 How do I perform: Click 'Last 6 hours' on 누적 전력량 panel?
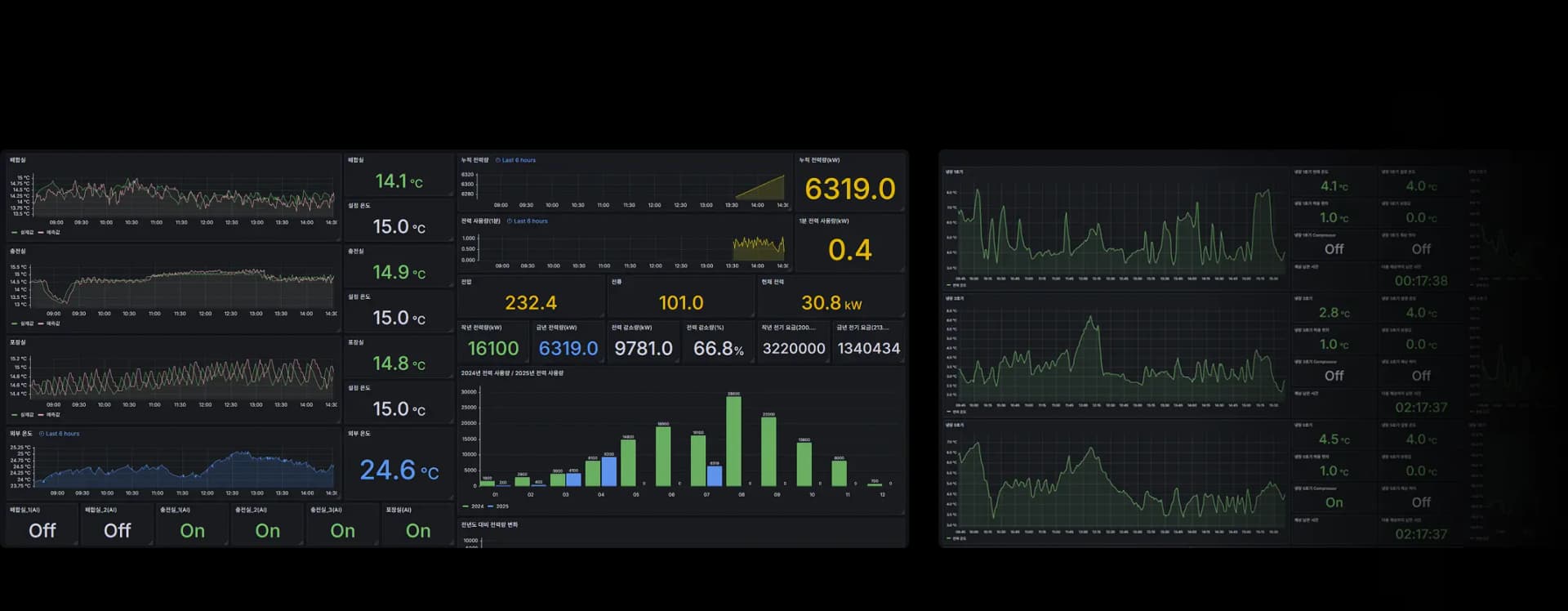click(x=519, y=160)
